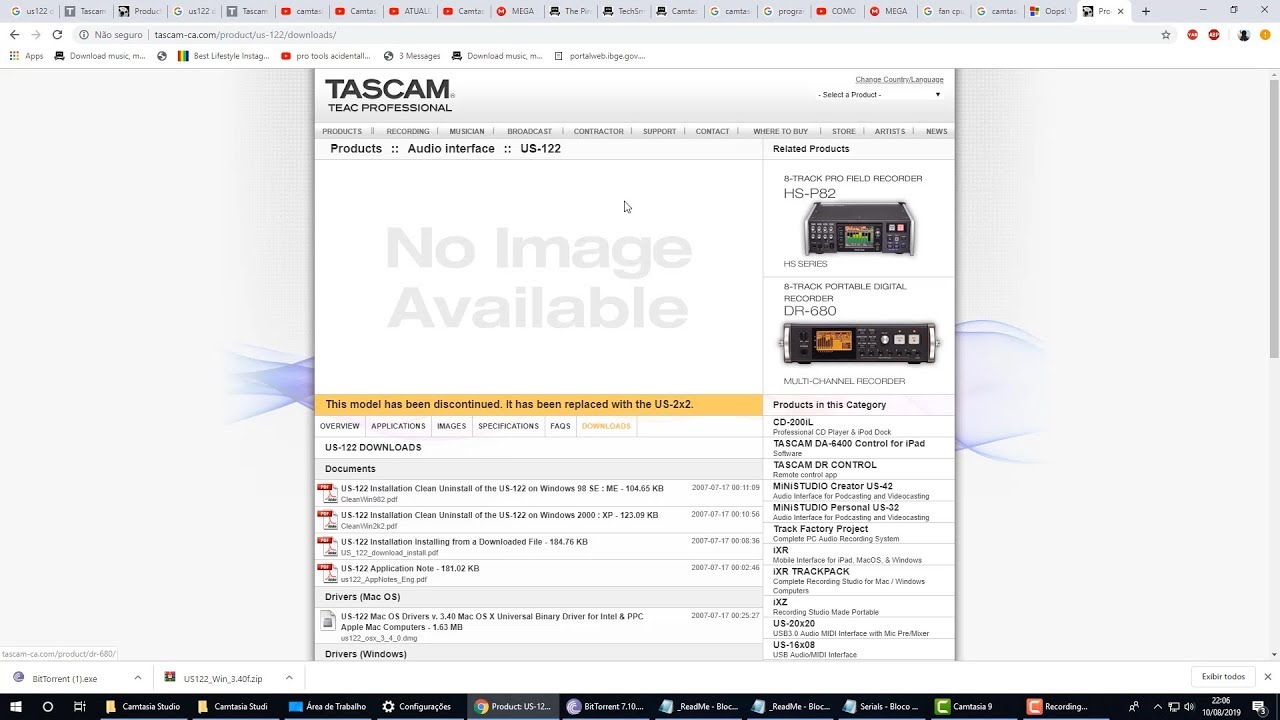Open a new browser tab with plus

click(x=1146, y=11)
